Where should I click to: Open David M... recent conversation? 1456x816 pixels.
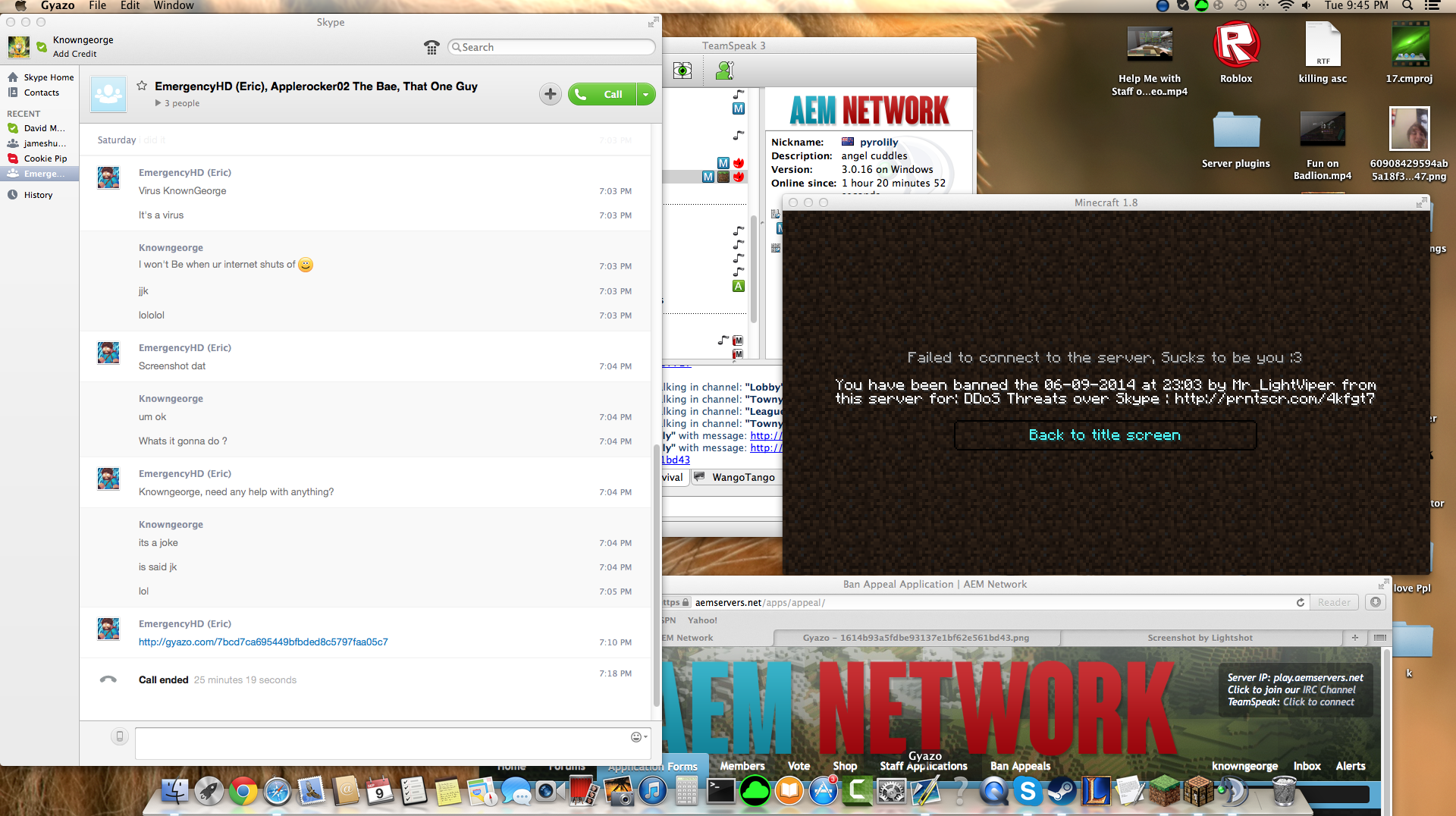coord(36,128)
